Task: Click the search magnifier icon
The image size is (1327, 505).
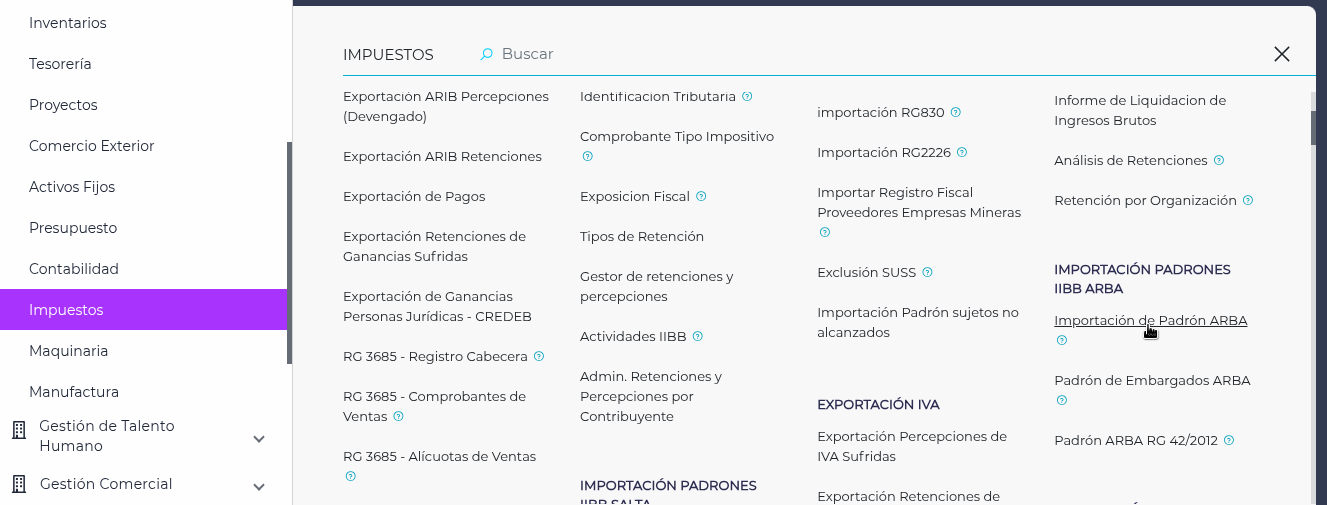Action: (x=487, y=54)
